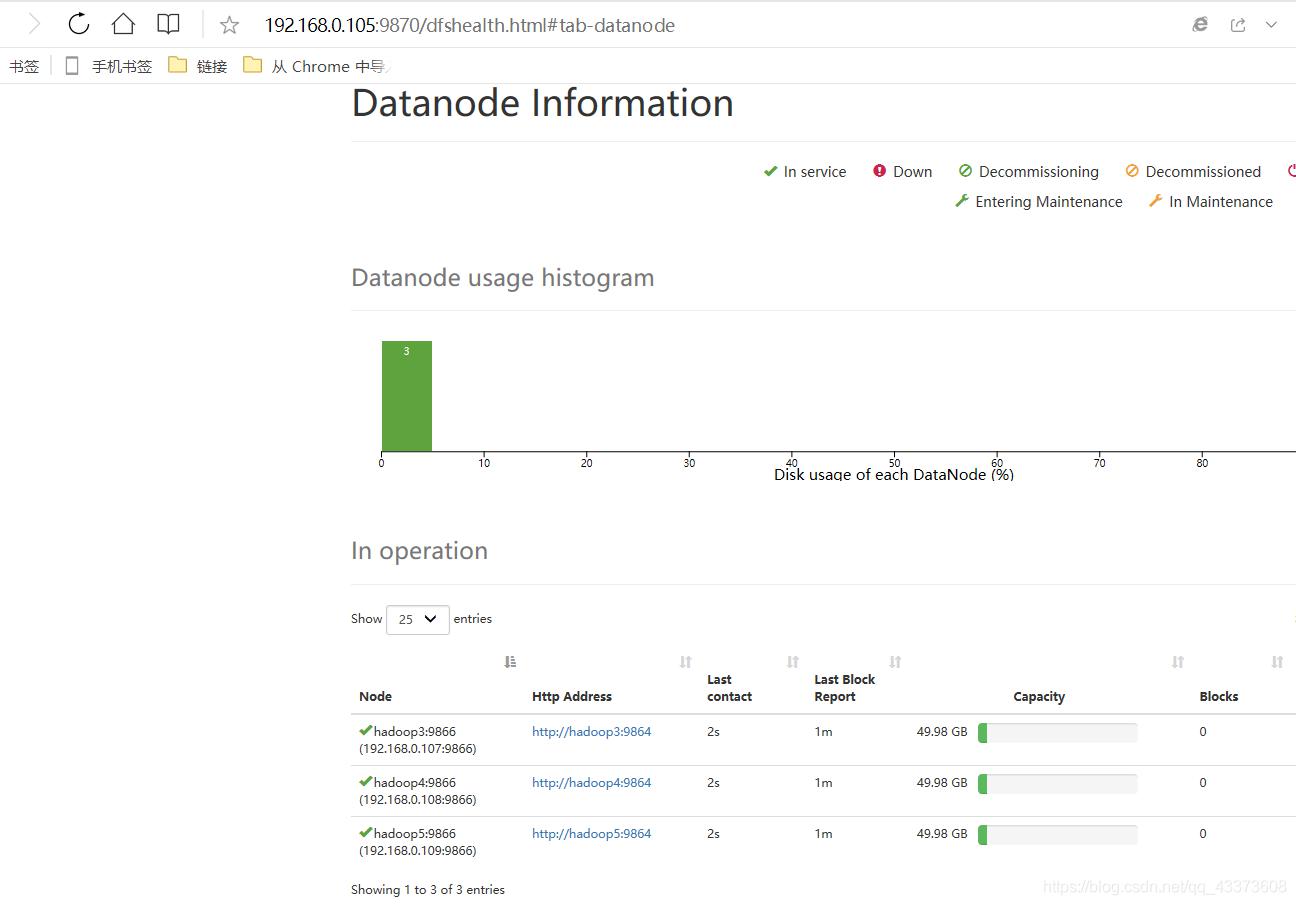Image resolution: width=1296 pixels, height=905 pixels.
Task: Sort table by Blocks column icon
Action: [1276, 662]
